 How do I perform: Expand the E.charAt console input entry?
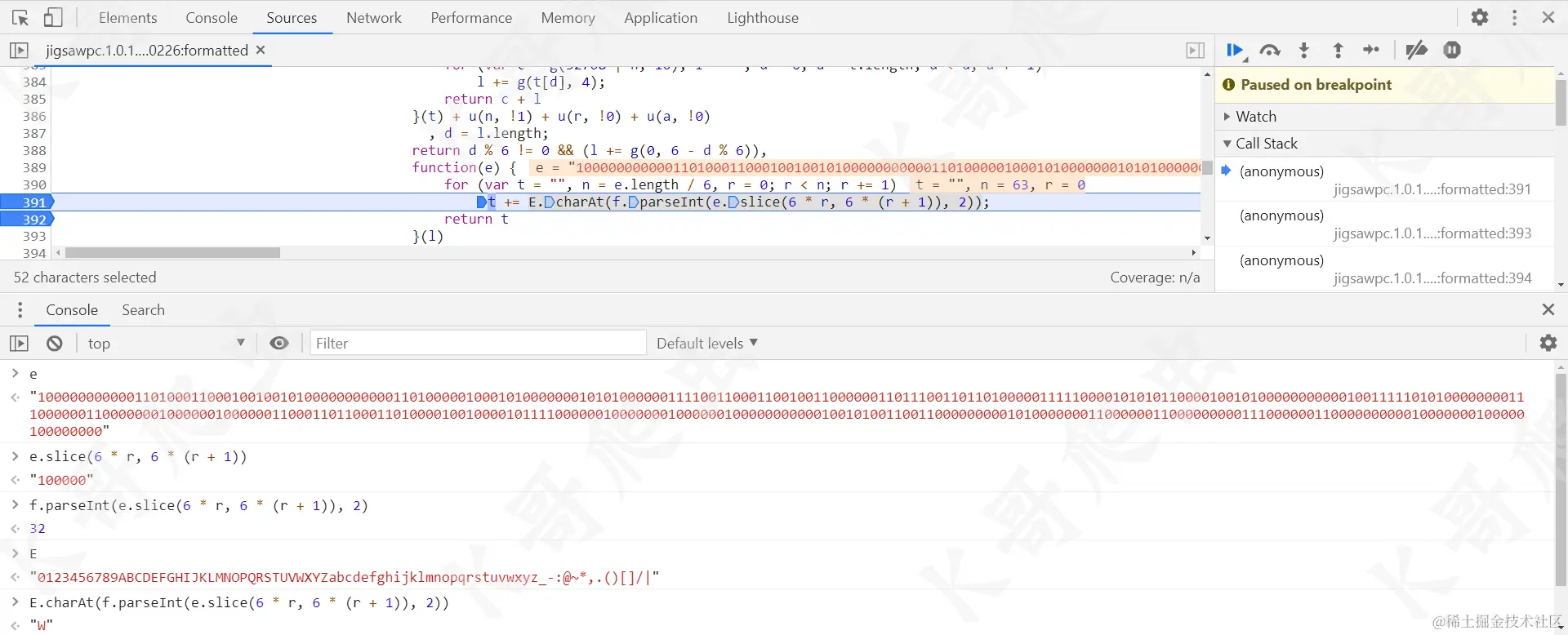point(15,602)
